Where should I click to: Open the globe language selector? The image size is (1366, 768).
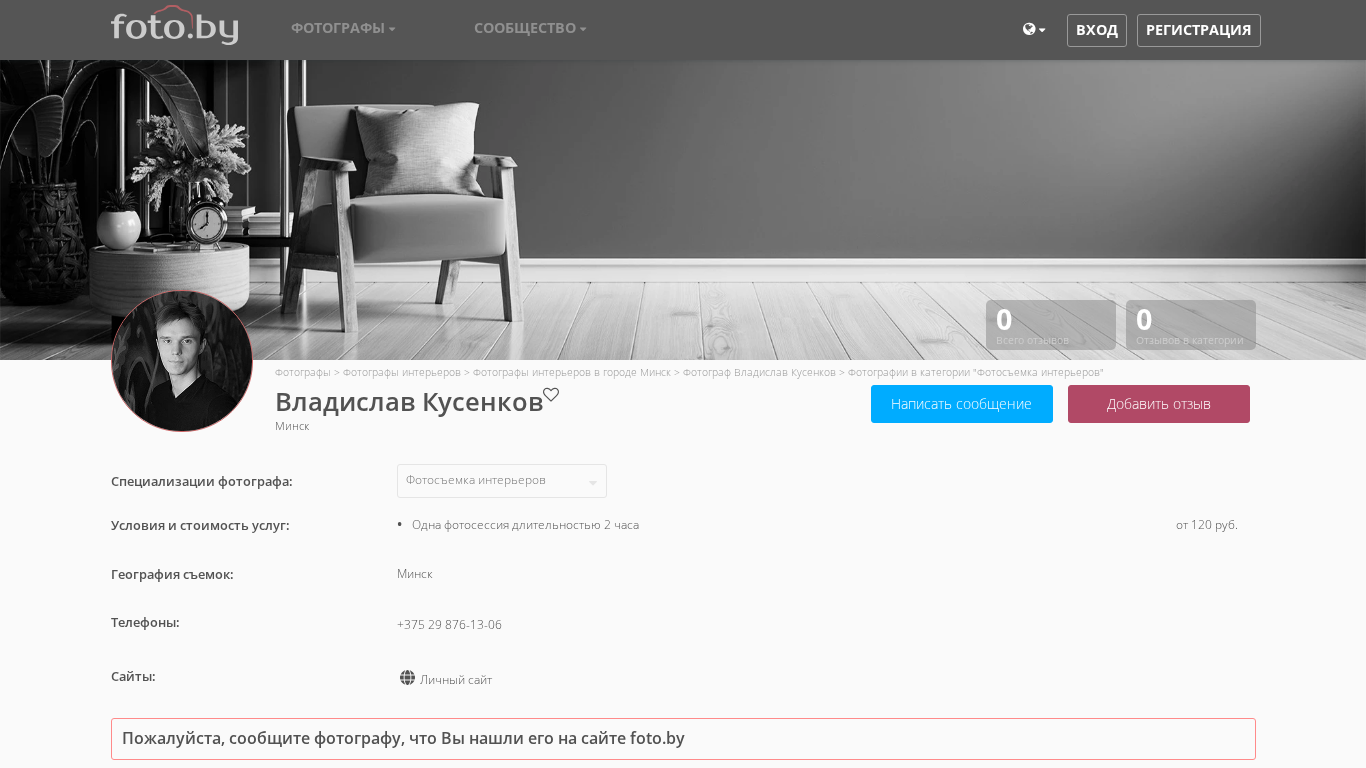(x=1033, y=30)
